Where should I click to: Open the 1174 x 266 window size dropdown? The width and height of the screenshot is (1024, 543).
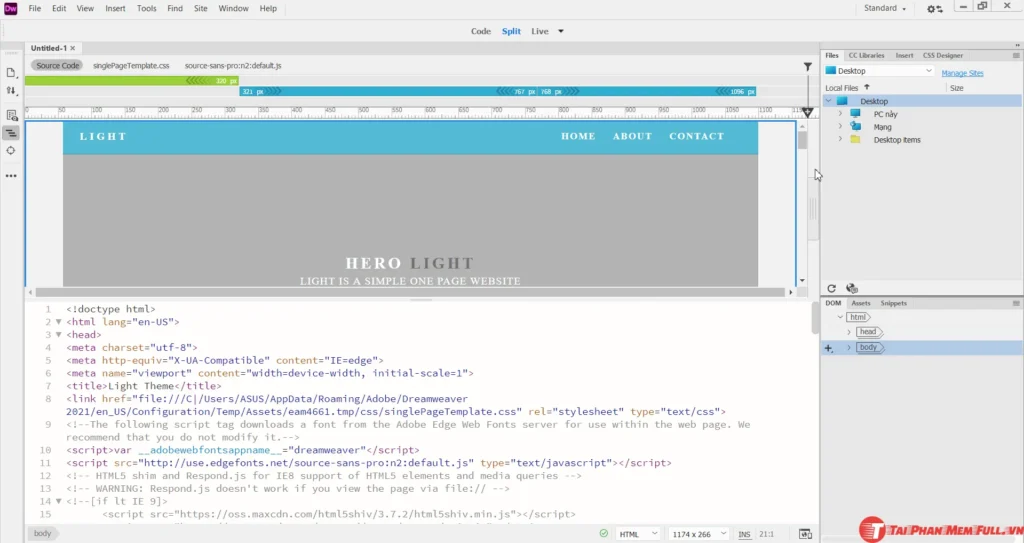click(x=699, y=534)
